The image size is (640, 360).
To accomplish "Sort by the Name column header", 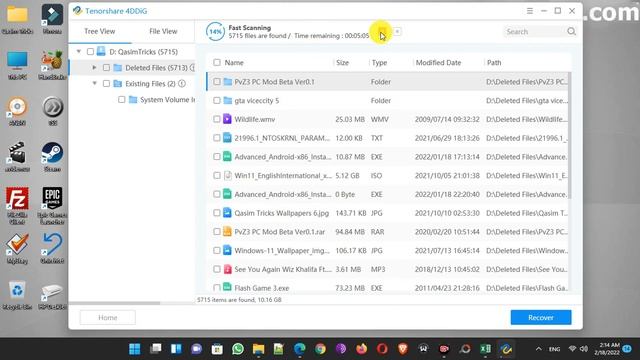I will pos(234,62).
